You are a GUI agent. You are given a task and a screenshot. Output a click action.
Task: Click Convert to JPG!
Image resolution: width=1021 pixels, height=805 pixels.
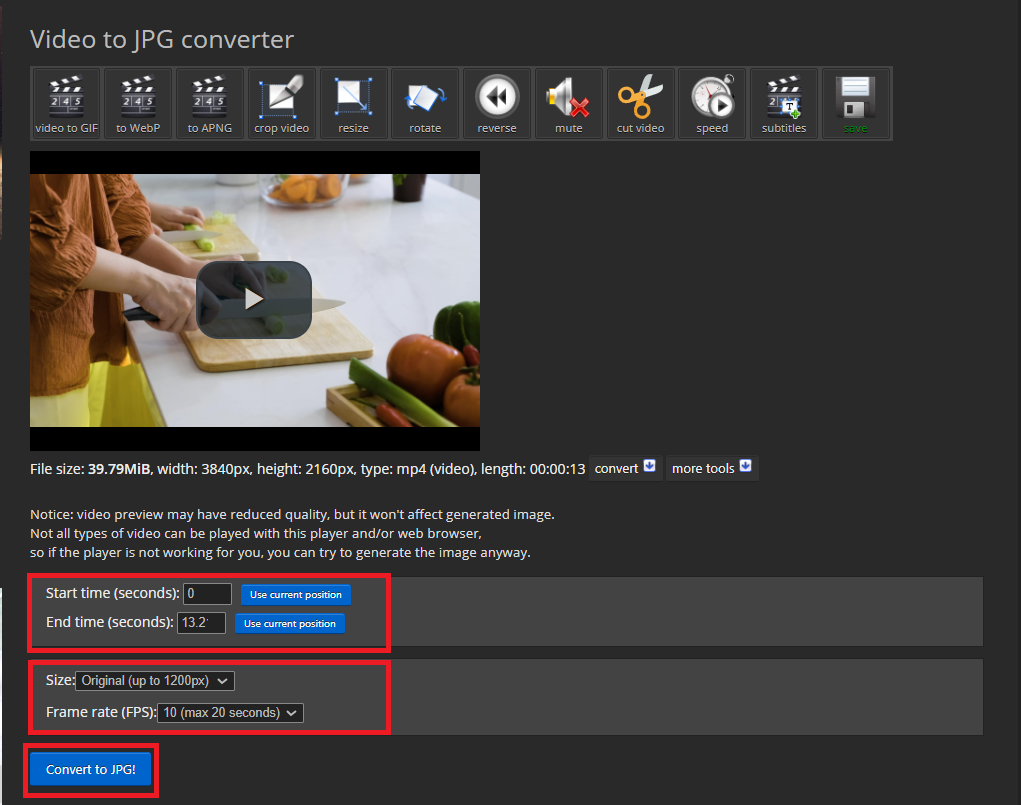(x=90, y=769)
